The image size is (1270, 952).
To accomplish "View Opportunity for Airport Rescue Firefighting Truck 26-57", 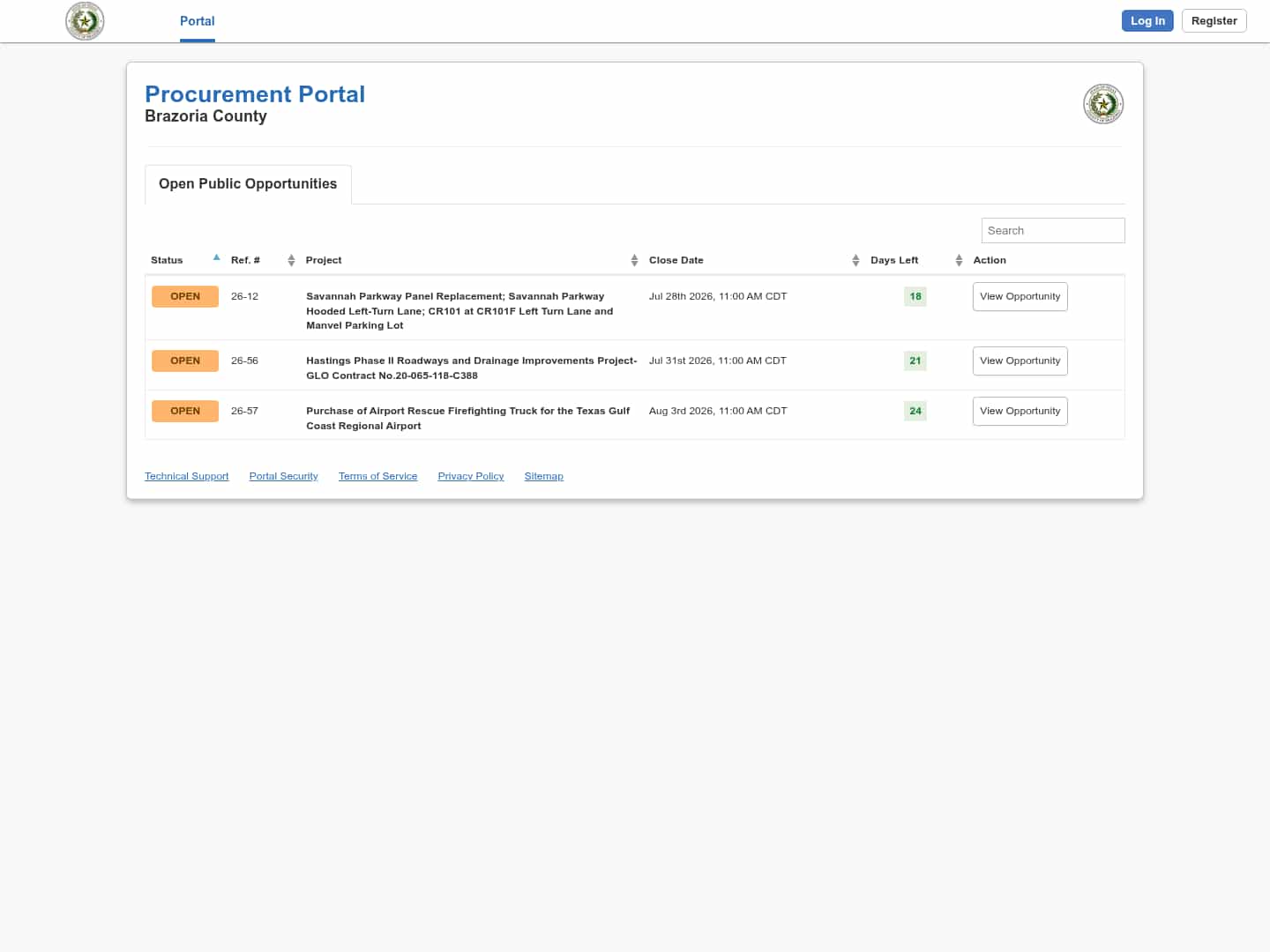I will 1020,411.
